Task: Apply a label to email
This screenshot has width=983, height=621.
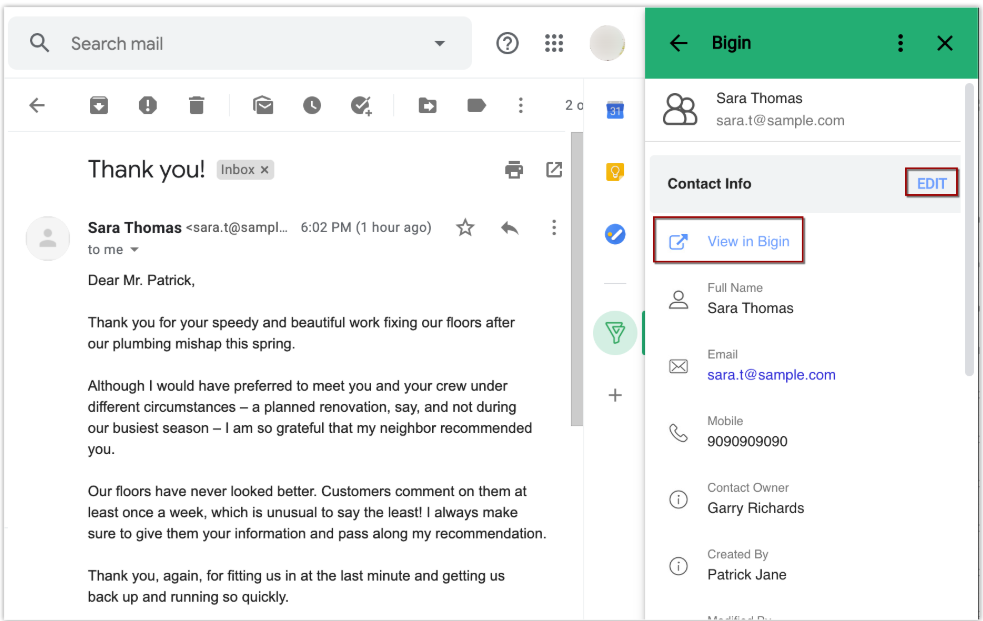Action: pos(476,105)
